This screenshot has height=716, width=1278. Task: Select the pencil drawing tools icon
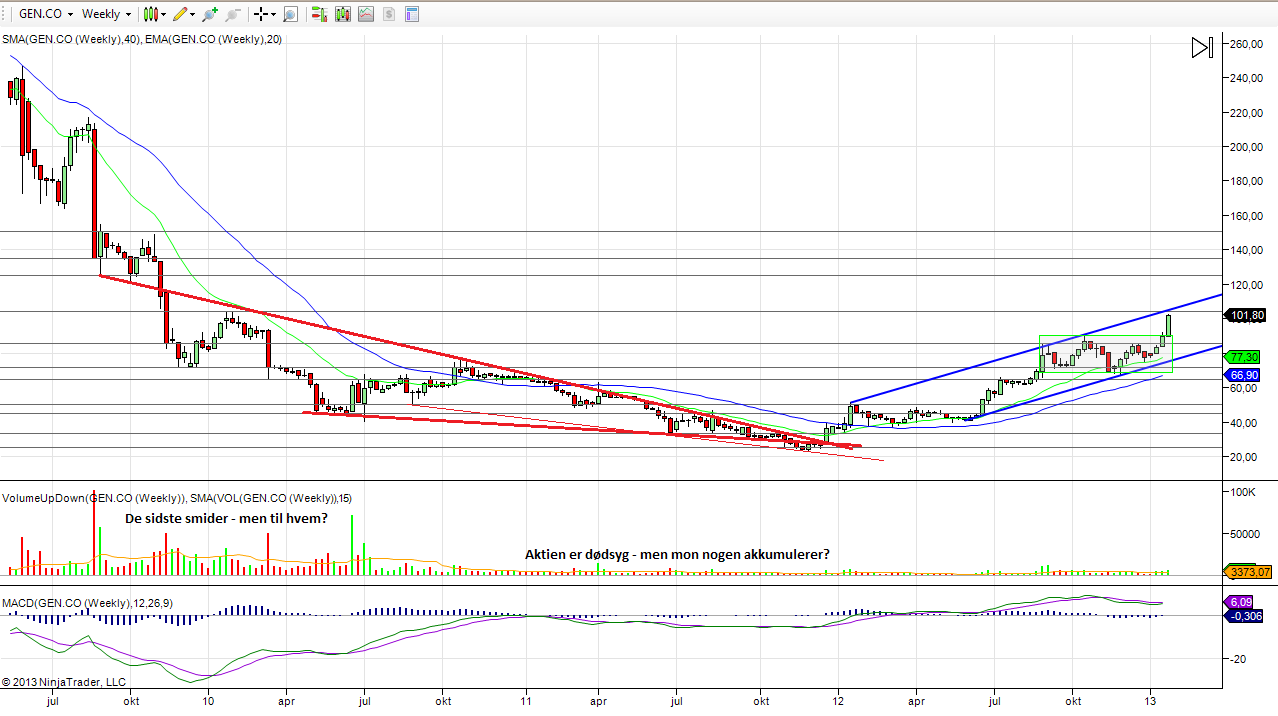tap(179, 14)
